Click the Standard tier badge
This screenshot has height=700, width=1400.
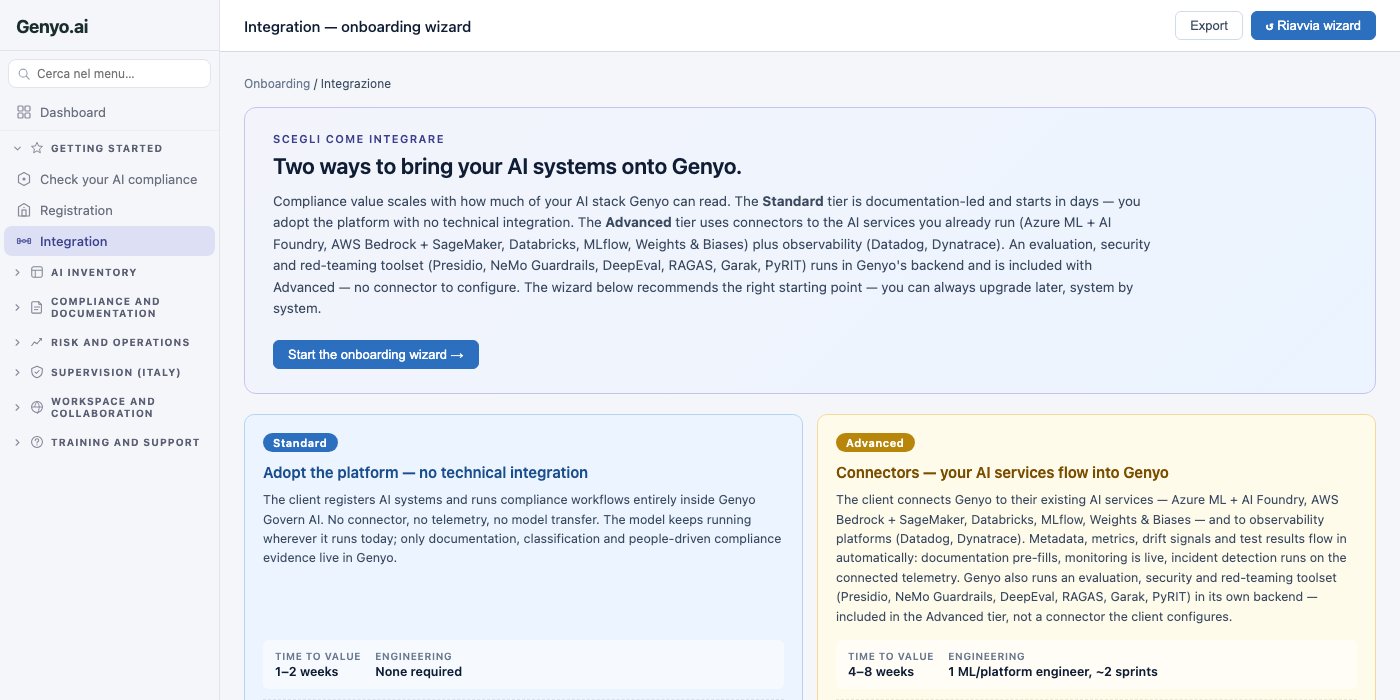click(x=300, y=443)
